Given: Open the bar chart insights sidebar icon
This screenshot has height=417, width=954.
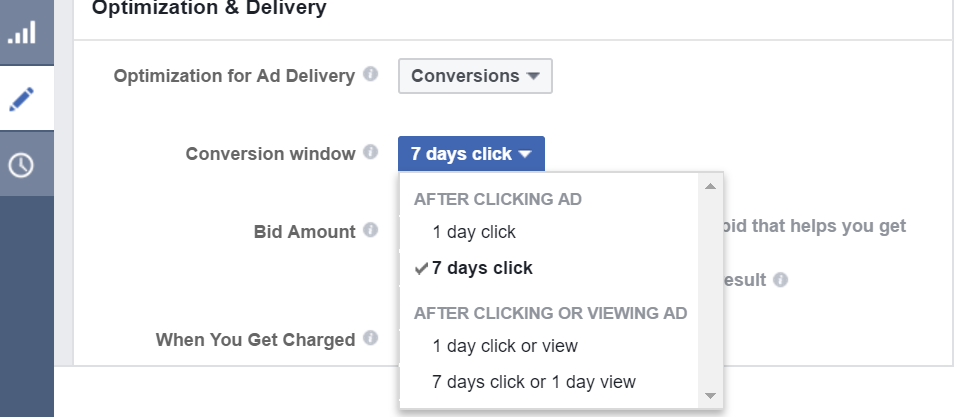Looking at the screenshot, I should point(22,32).
